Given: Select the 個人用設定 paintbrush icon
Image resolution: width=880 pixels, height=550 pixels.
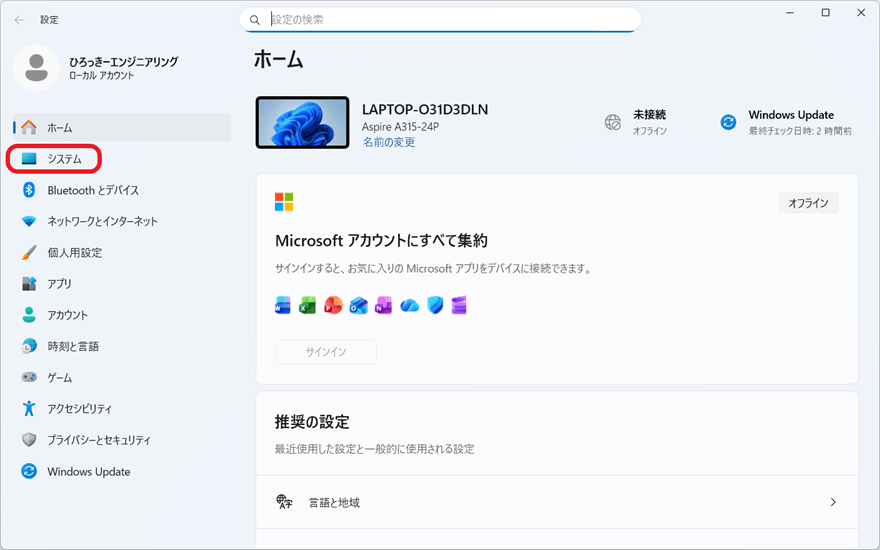Looking at the screenshot, I should [x=29, y=253].
